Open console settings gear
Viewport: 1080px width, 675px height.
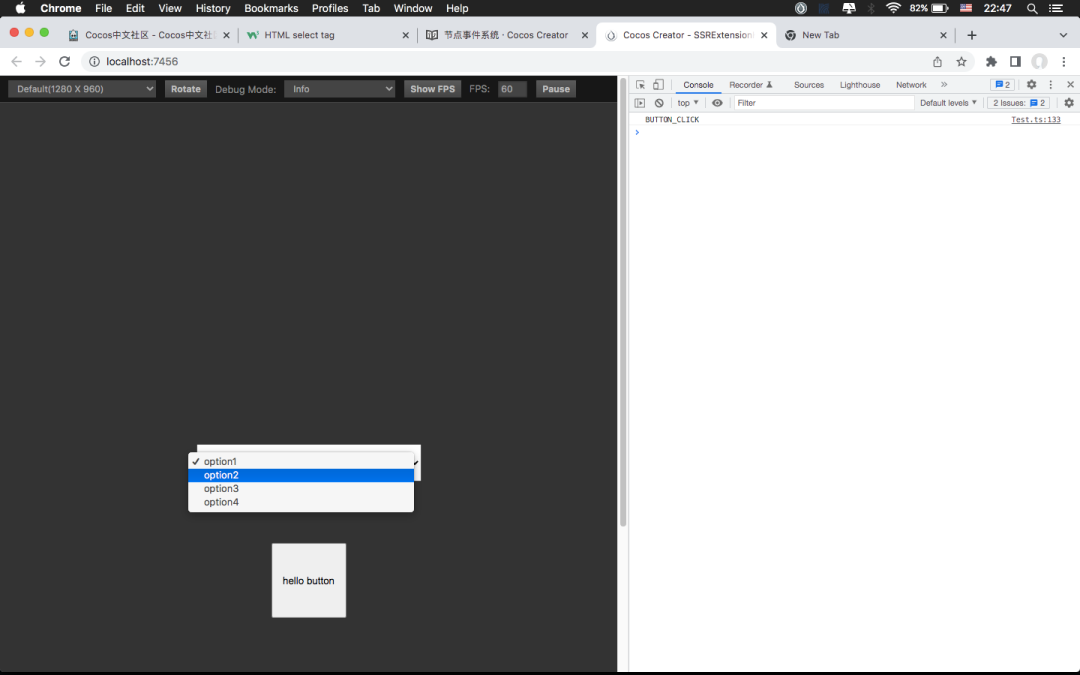[1069, 103]
